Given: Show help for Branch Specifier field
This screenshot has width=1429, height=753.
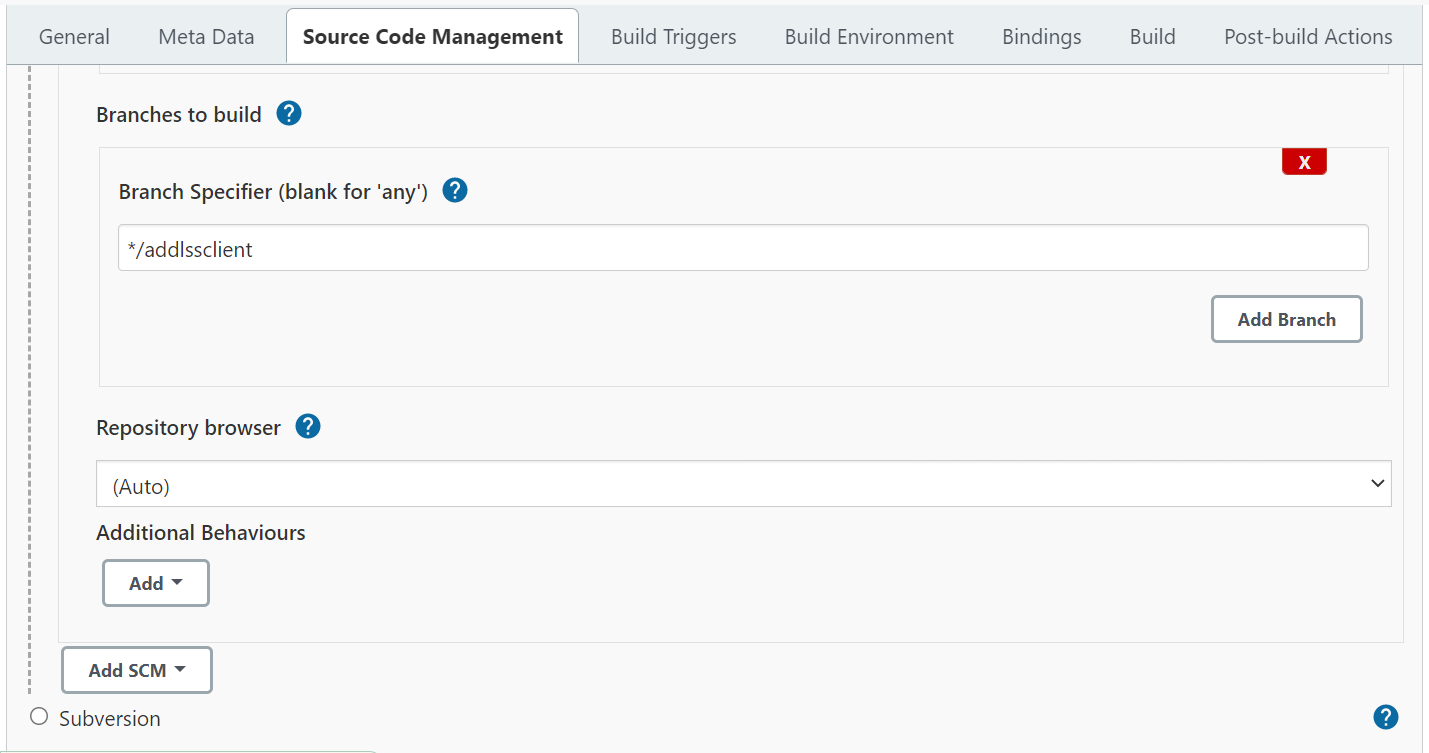Looking at the screenshot, I should click(x=455, y=190).
